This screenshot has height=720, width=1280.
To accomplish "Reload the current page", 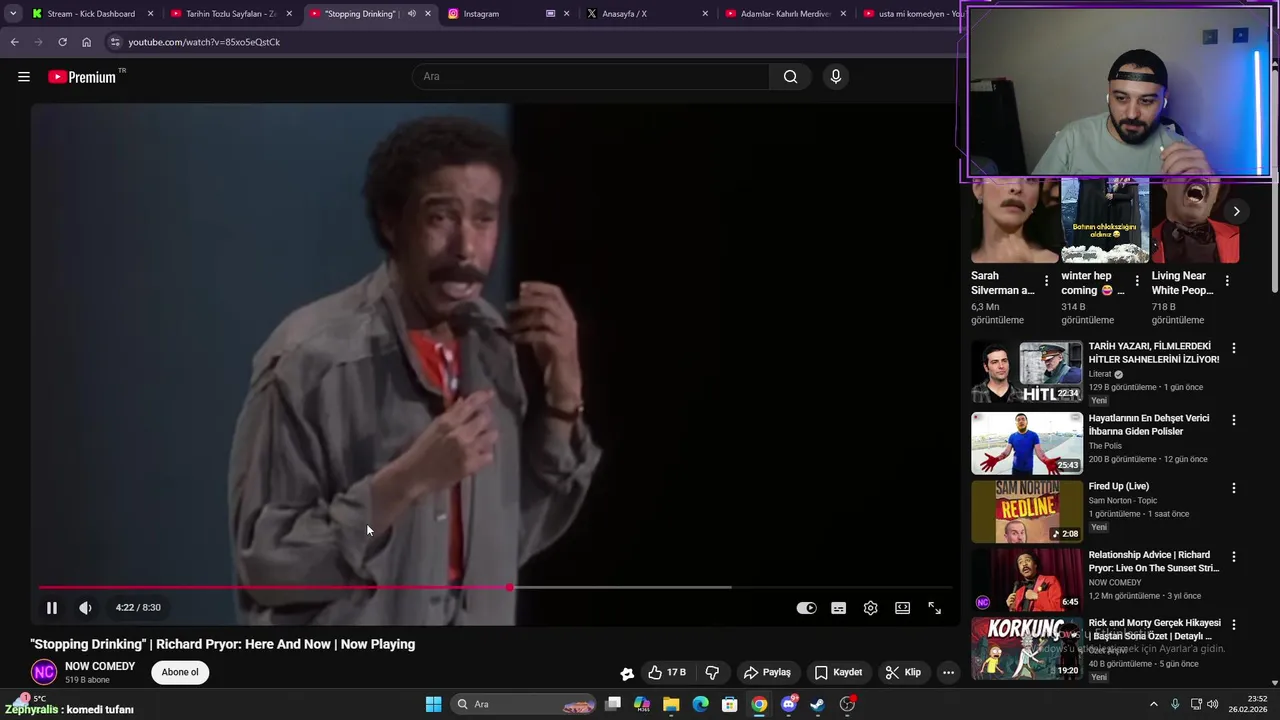I will 62,42.
